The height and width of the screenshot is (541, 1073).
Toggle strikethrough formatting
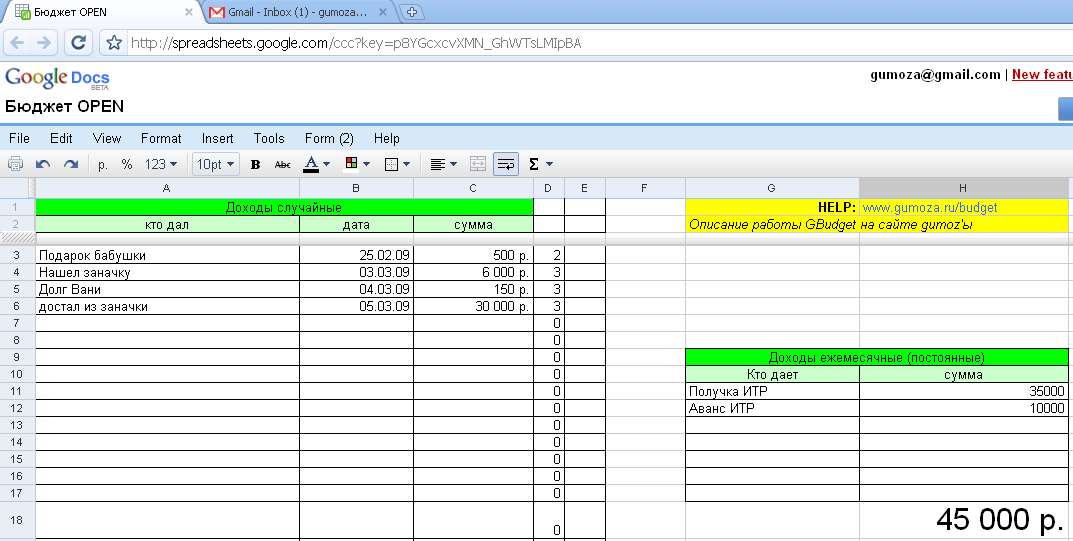pyautogui.click(x=282, y=164)
